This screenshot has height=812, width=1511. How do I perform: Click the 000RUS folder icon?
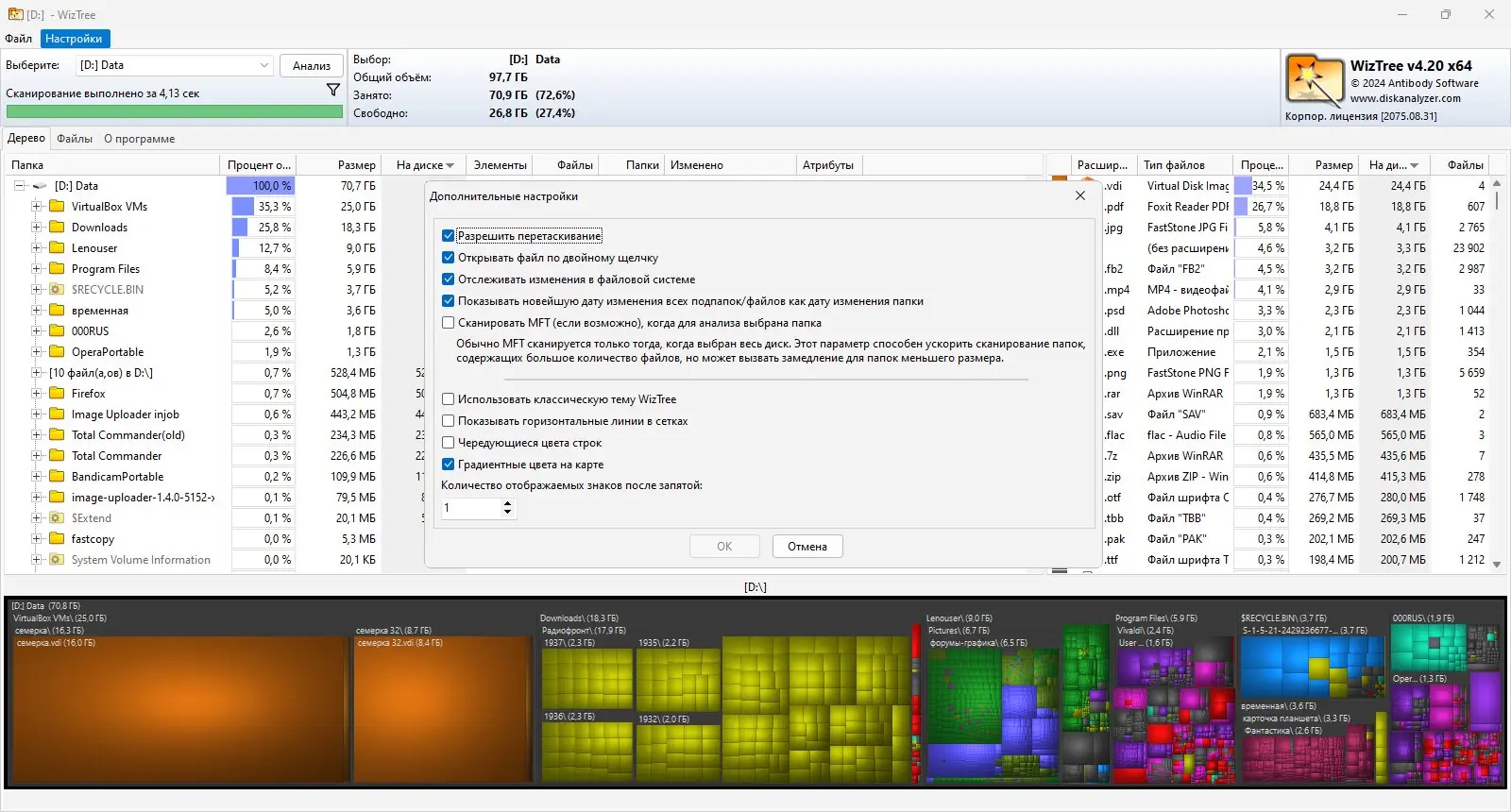click(57, 330)
